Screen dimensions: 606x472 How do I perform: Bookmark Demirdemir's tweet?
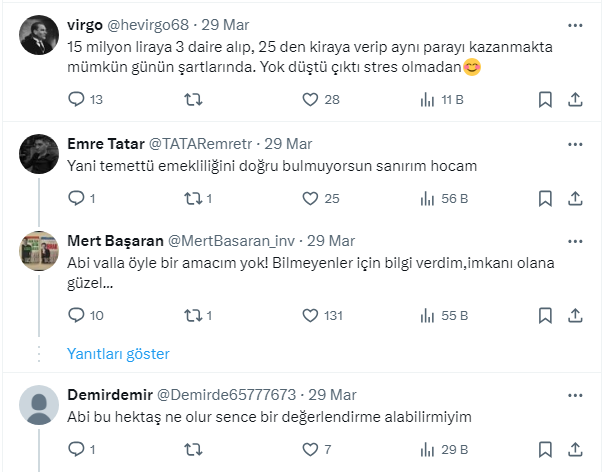pyautogui.click(x=545, y=449)
